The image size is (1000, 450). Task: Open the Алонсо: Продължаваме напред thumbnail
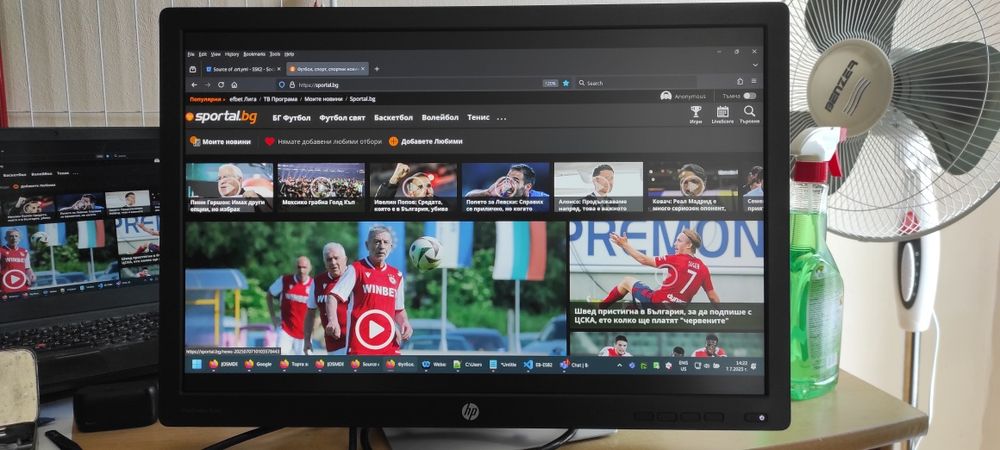point(598,187)
